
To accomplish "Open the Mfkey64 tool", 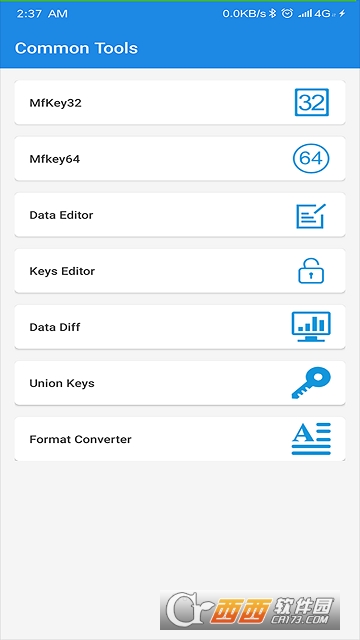I will click(x=180, y=158).
